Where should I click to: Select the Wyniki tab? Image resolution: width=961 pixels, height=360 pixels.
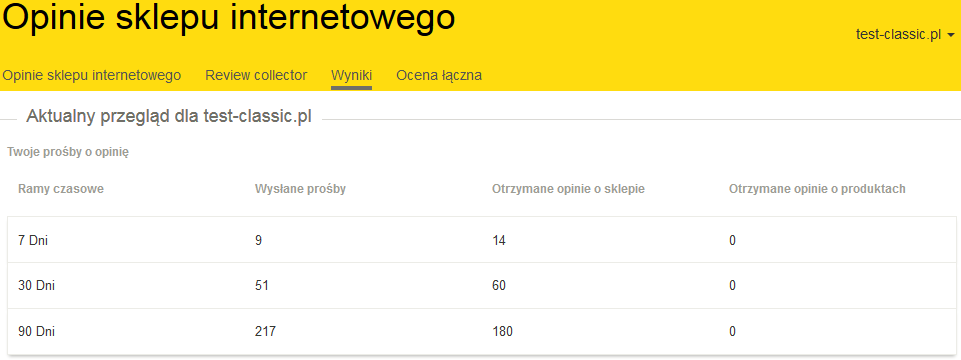[351, 75]
